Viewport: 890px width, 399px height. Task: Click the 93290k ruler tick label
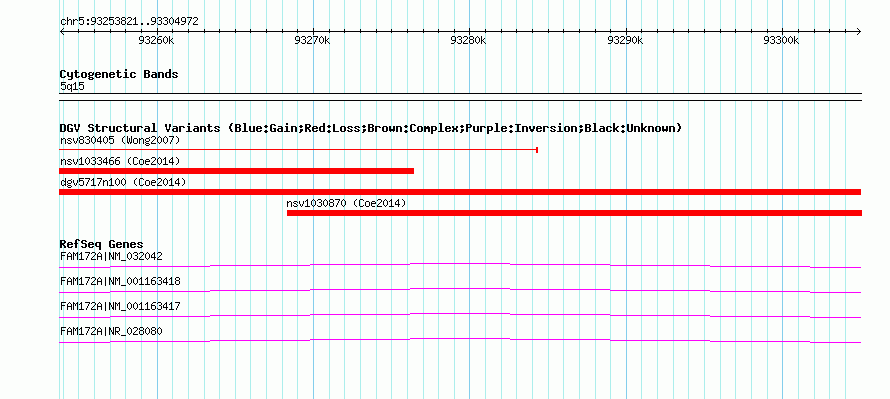point(625,41)
